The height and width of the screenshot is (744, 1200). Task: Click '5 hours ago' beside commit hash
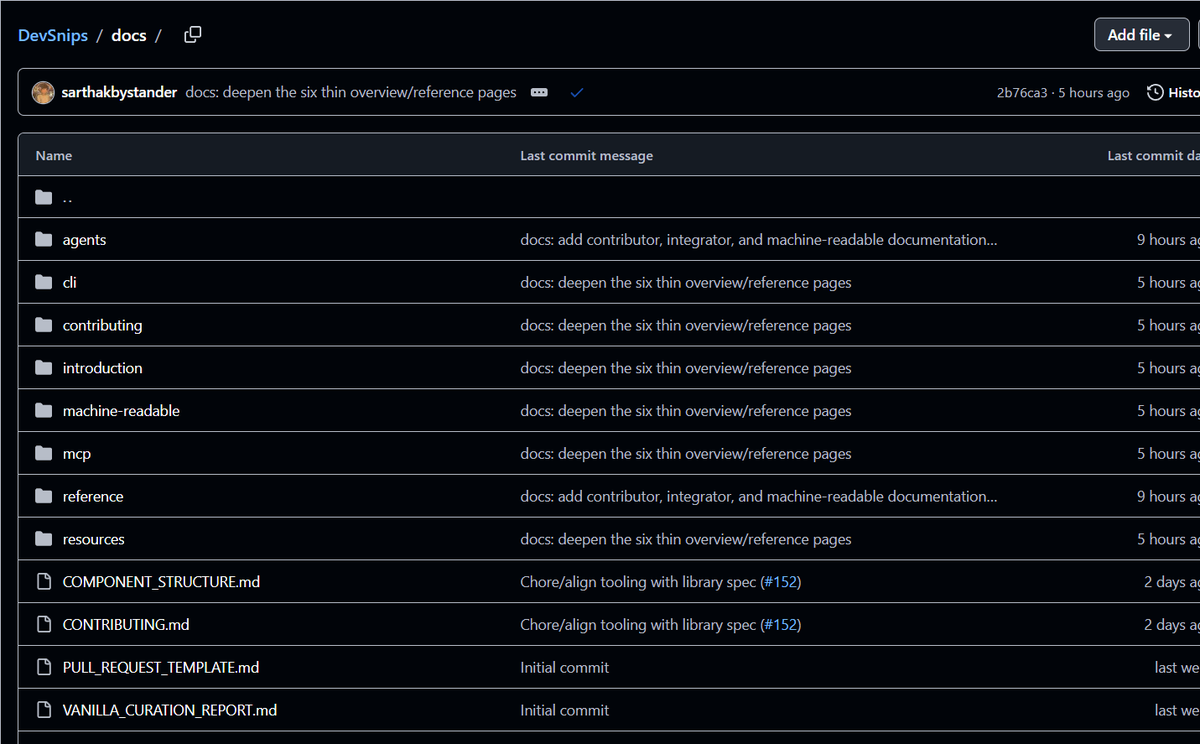[1094, 93]
